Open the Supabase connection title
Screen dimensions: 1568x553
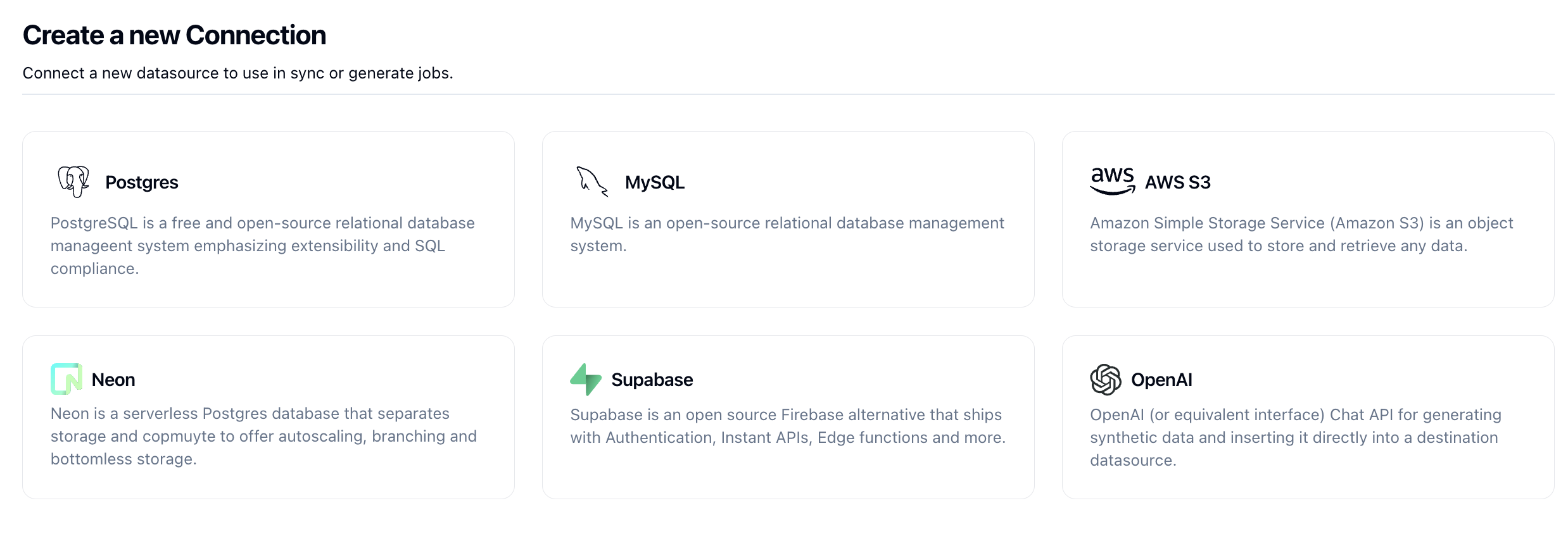click(x=652, y=380)
